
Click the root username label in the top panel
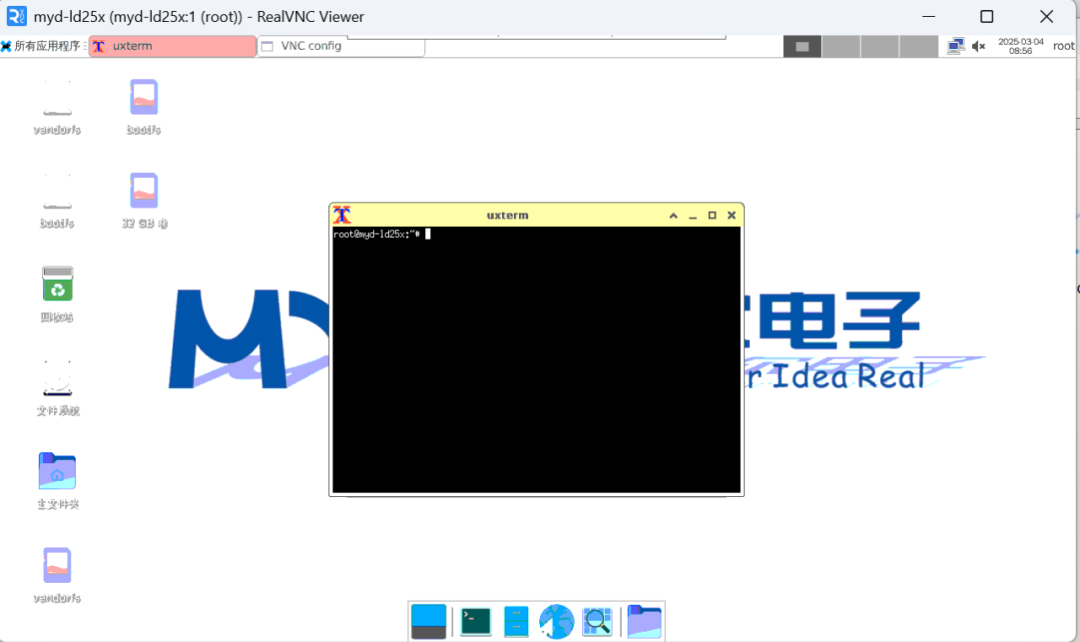pos(1063,46)
